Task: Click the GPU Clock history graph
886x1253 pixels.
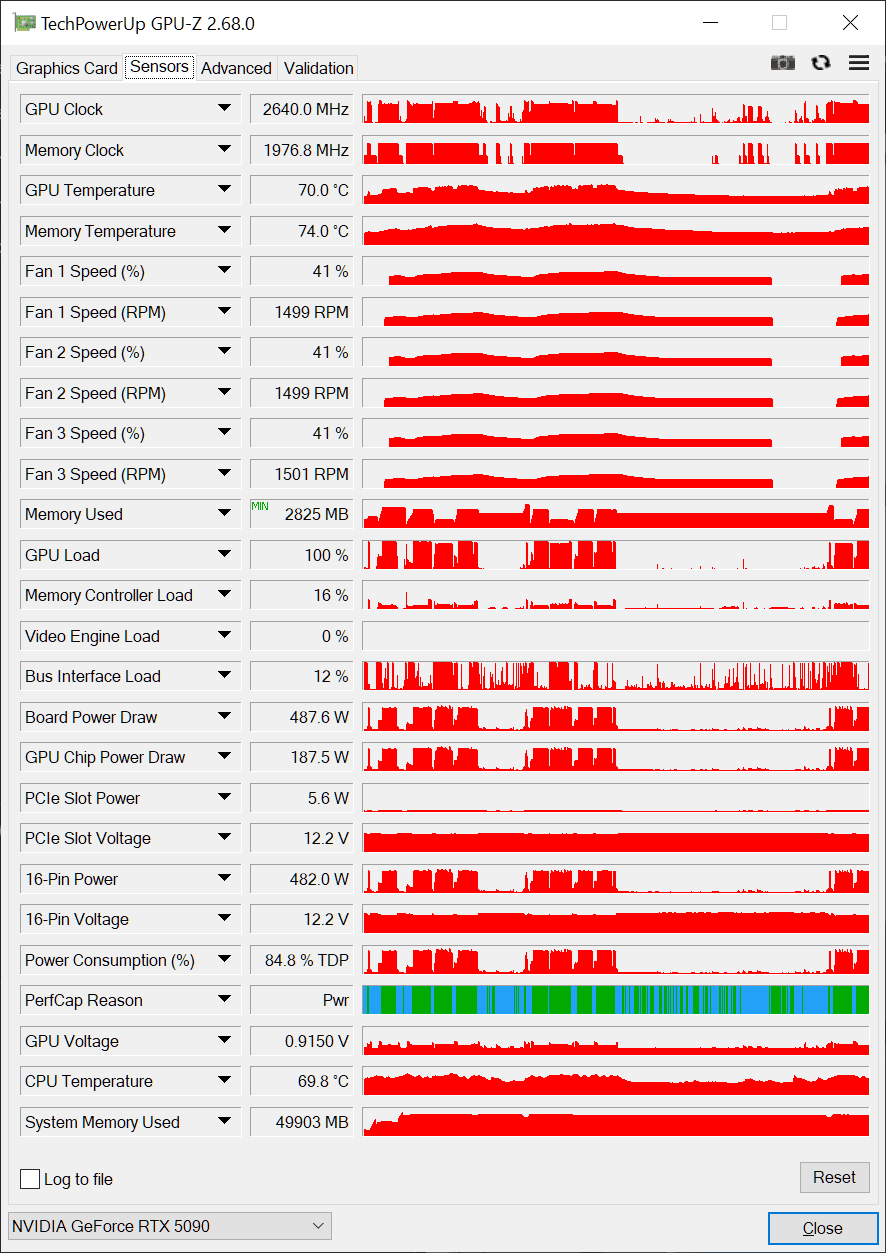Action: click(x=616, y=109)
